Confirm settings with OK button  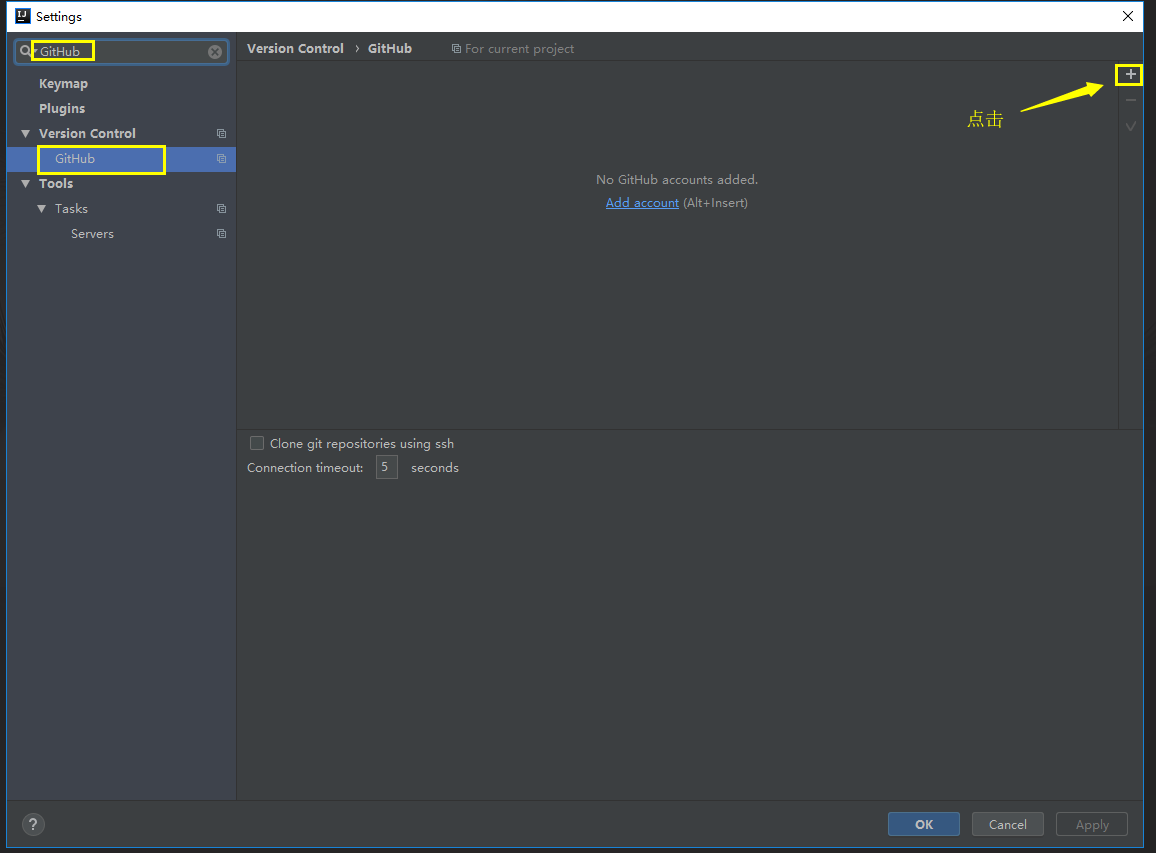tap(924, 824)
